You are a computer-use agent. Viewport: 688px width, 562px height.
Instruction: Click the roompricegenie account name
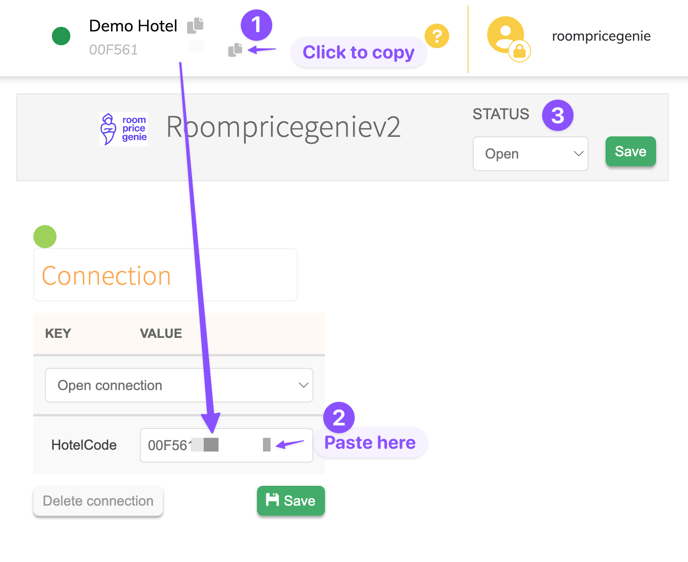coord(601,36)
